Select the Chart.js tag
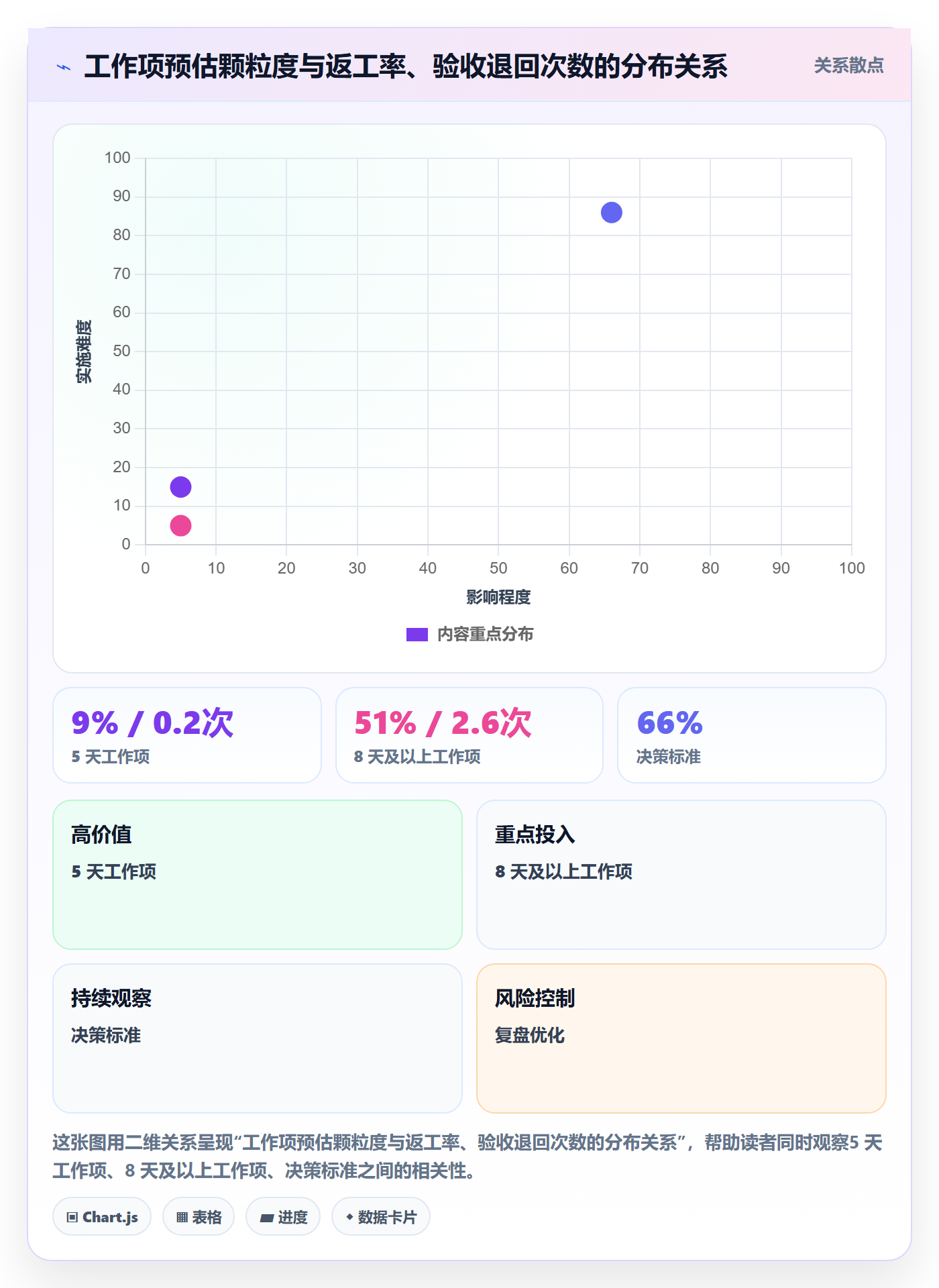 (102, 1216)
